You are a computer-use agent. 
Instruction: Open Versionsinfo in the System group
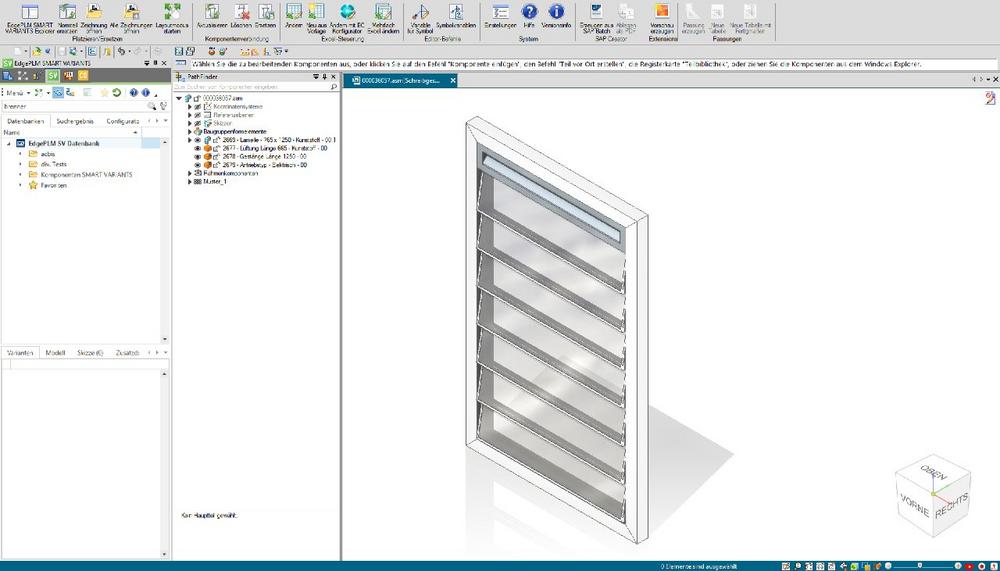pos(557,12)
